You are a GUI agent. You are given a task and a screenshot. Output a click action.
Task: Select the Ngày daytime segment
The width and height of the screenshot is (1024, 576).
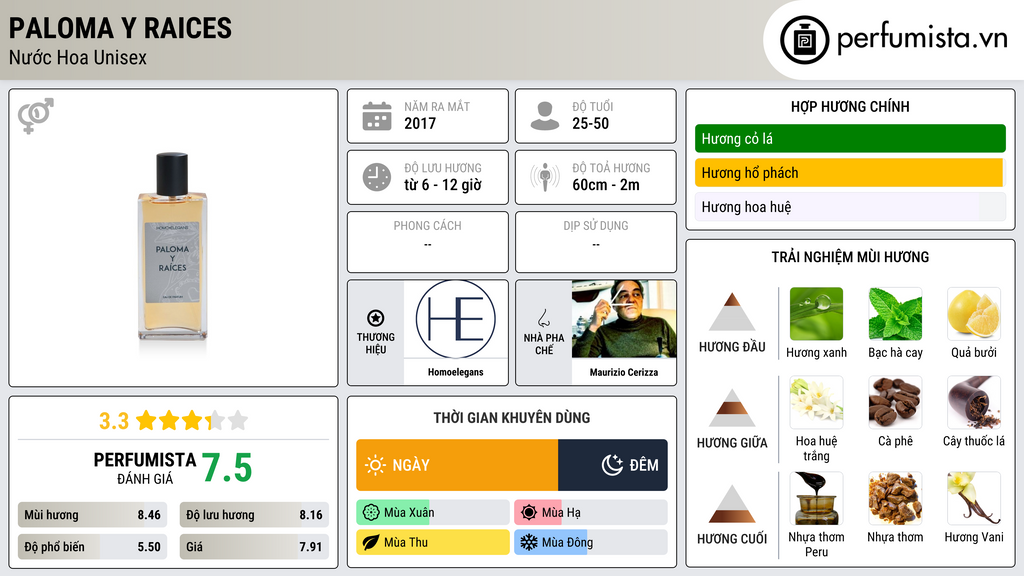click(x=457, y=465)
